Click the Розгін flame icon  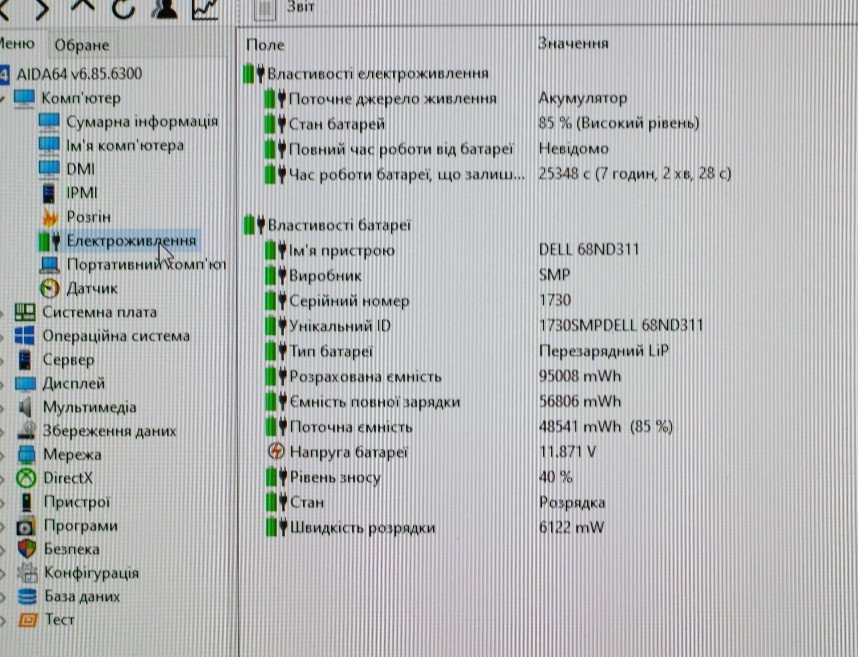48,217
